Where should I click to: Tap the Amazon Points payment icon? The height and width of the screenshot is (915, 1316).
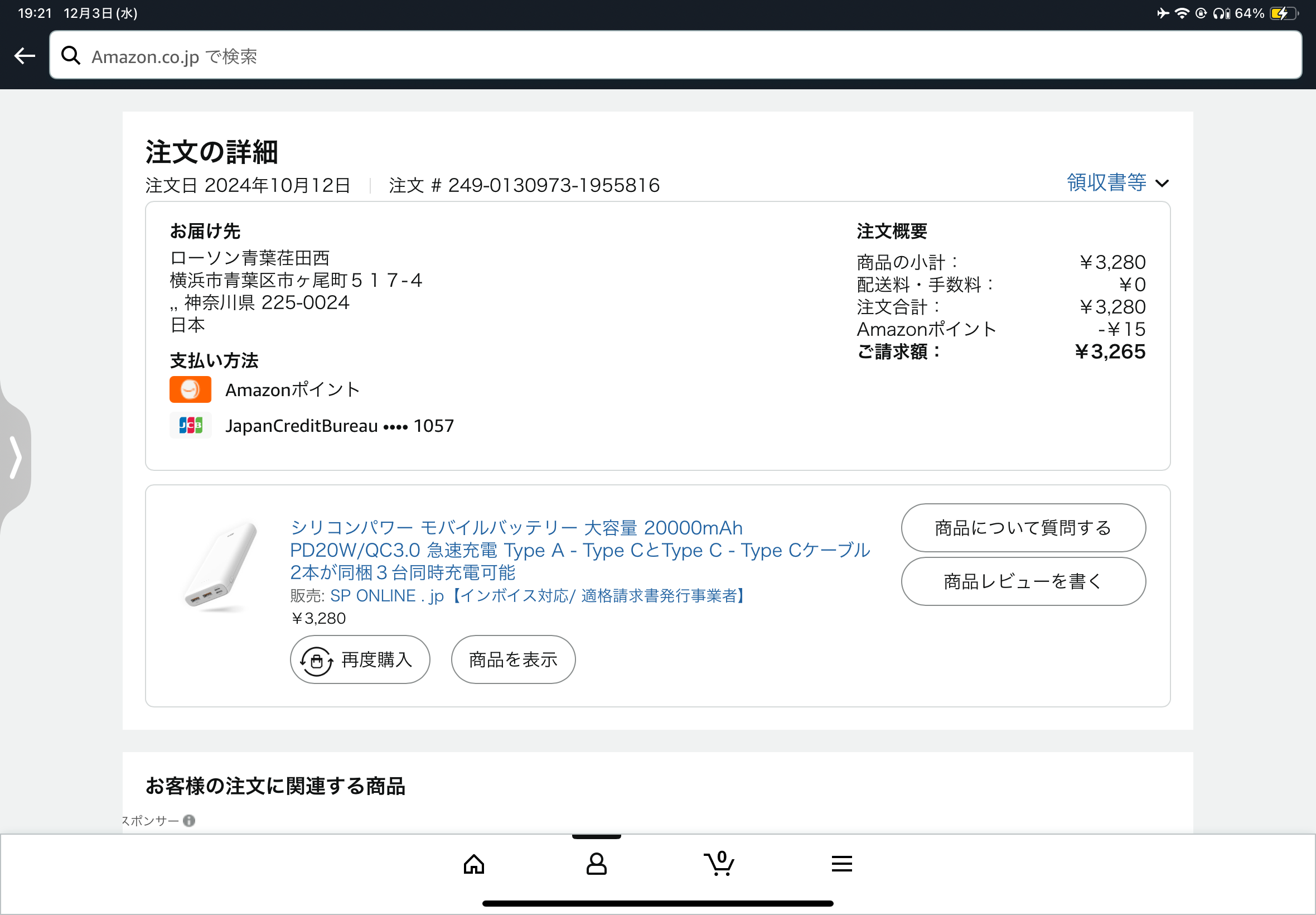coord(190,390)
